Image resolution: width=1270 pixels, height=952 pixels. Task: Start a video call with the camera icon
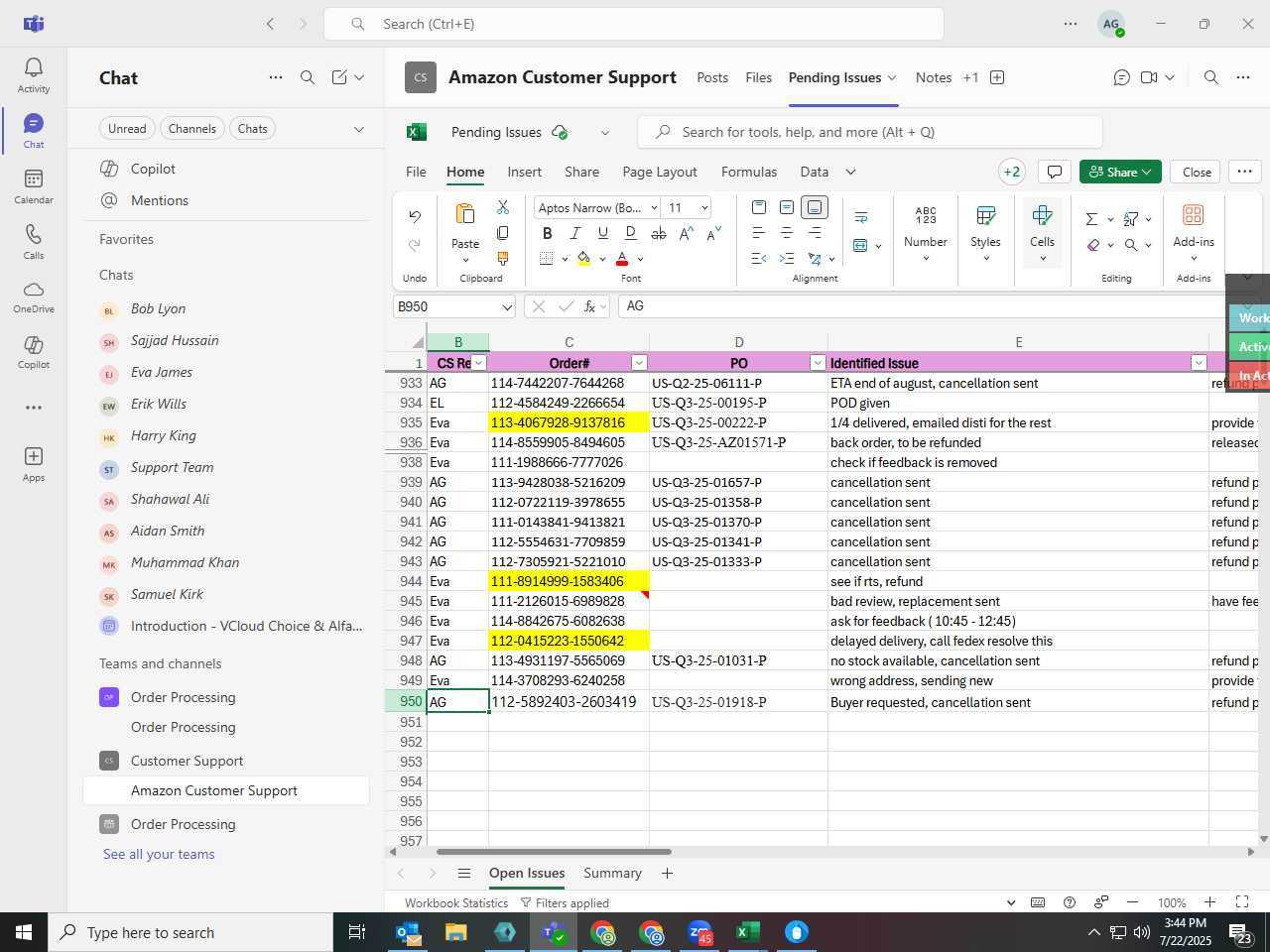click(x=1149, y=77)
